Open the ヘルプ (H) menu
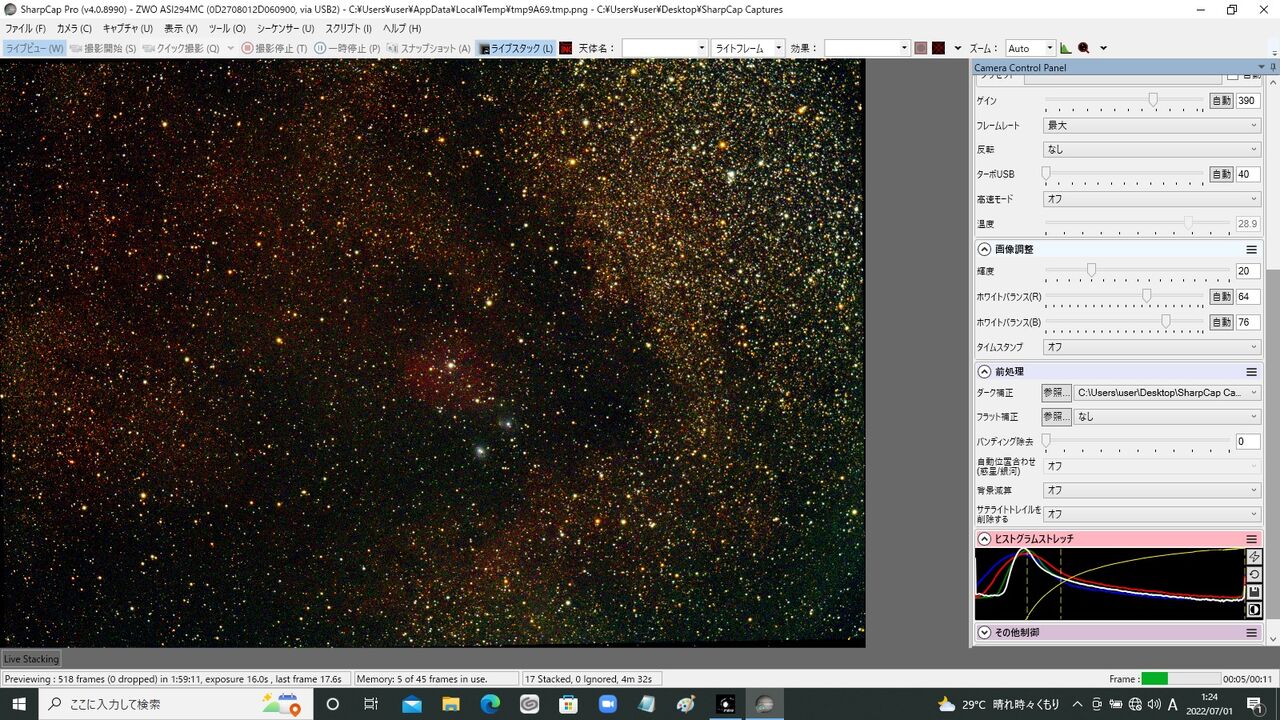Image resolution: width=1280 pixels, height=720 pixels. (x=402, y=29)
